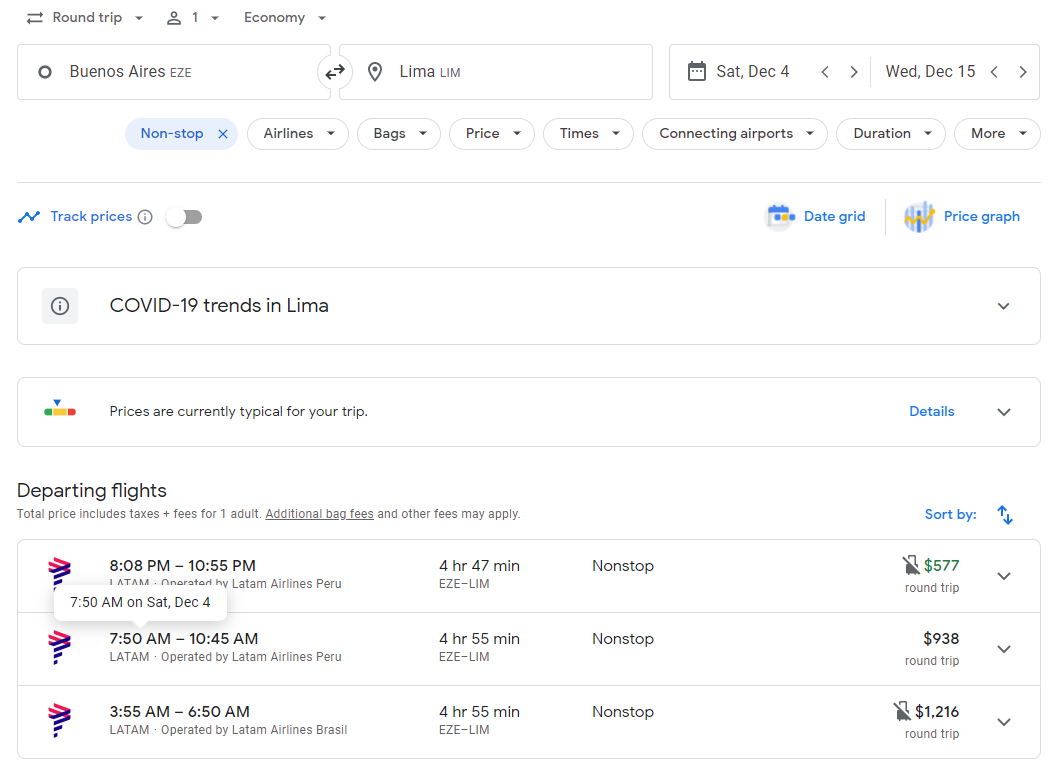This screenshot has height=774, width=1049.
Task: Click the $577 round trip price
Action: pyautogui.click(x=941, y=566)
